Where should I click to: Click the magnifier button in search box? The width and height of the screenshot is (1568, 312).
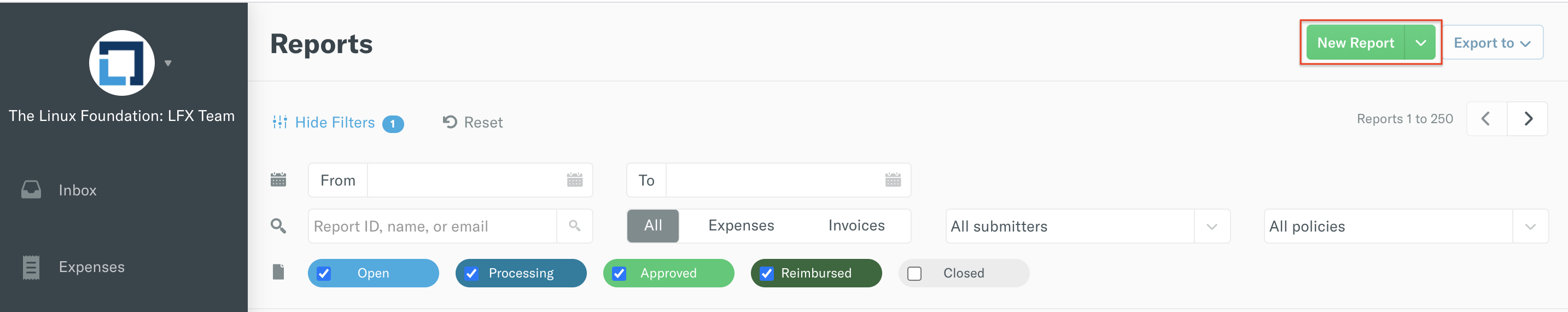(x=574, y=226)
